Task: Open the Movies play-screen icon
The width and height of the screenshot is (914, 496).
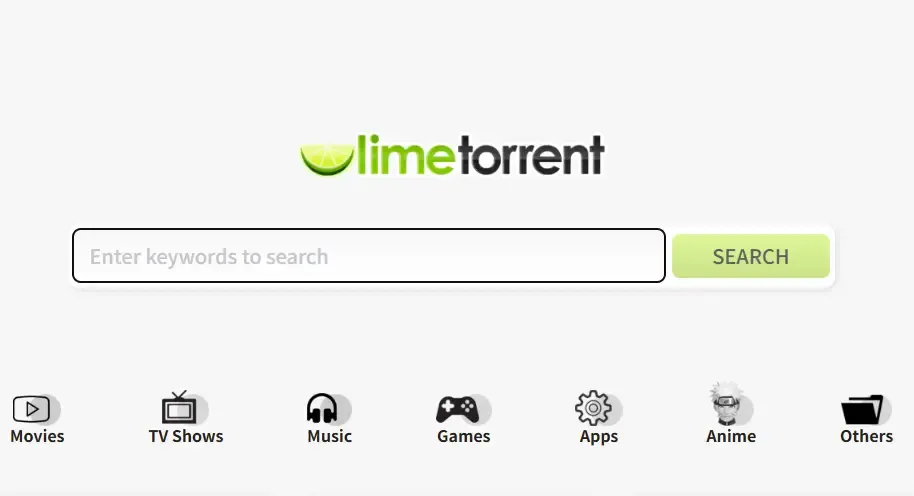Action: pos(31,409)
